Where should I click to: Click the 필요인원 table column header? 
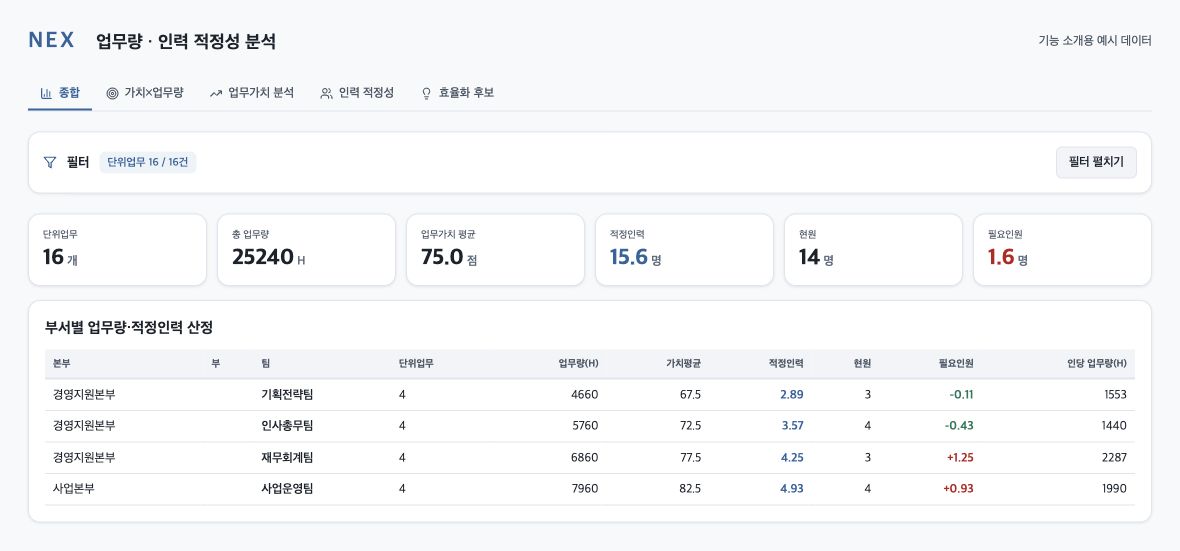[956, 363]
